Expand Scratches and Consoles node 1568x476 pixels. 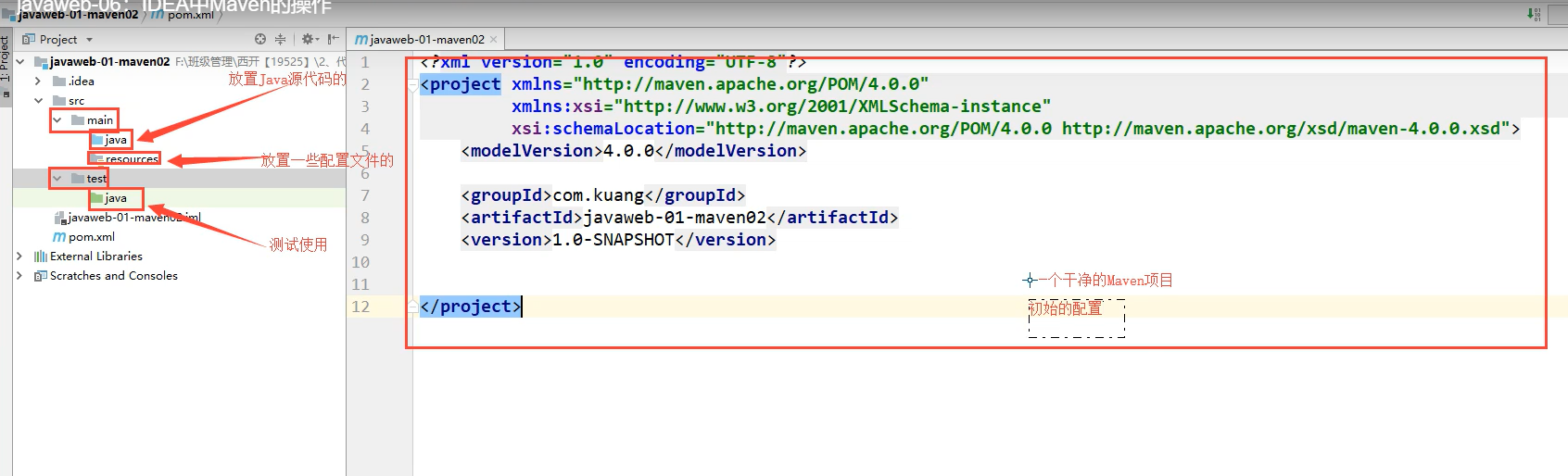point(19,276)
